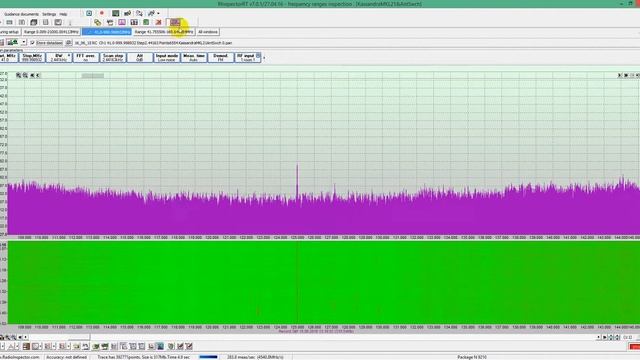The image size is (640, 360).
Task: Click the brown panel icon in bottom toolbar
Action: click(x=26, y=346)
